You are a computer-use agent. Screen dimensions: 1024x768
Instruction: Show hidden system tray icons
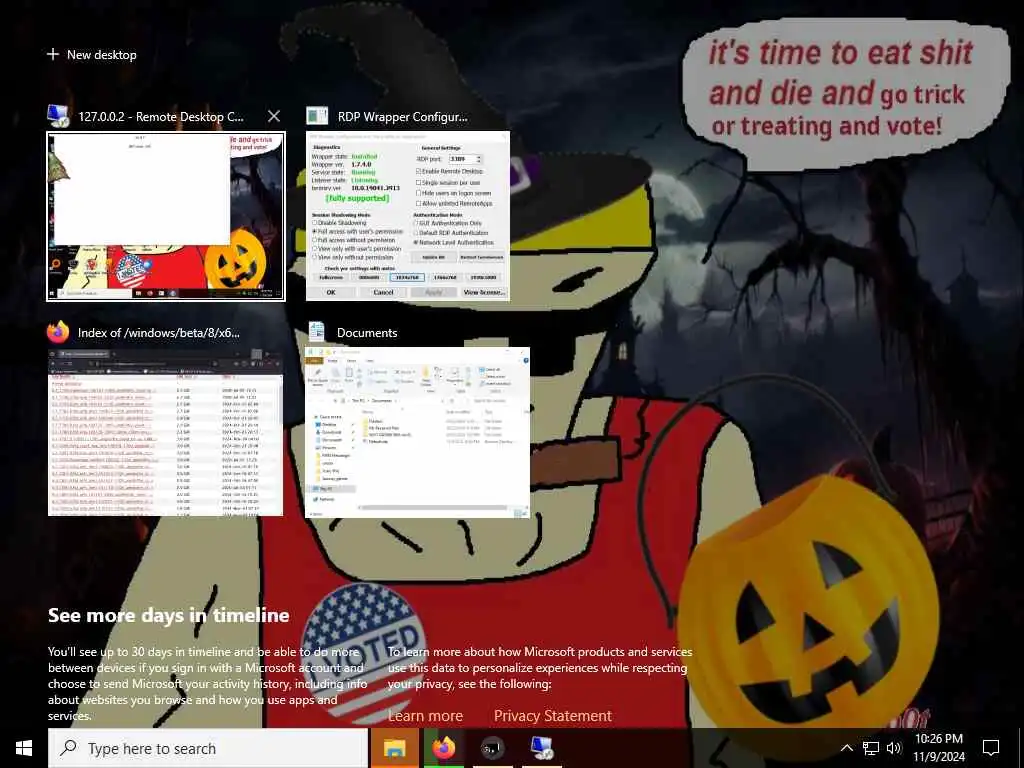[846, 748]
